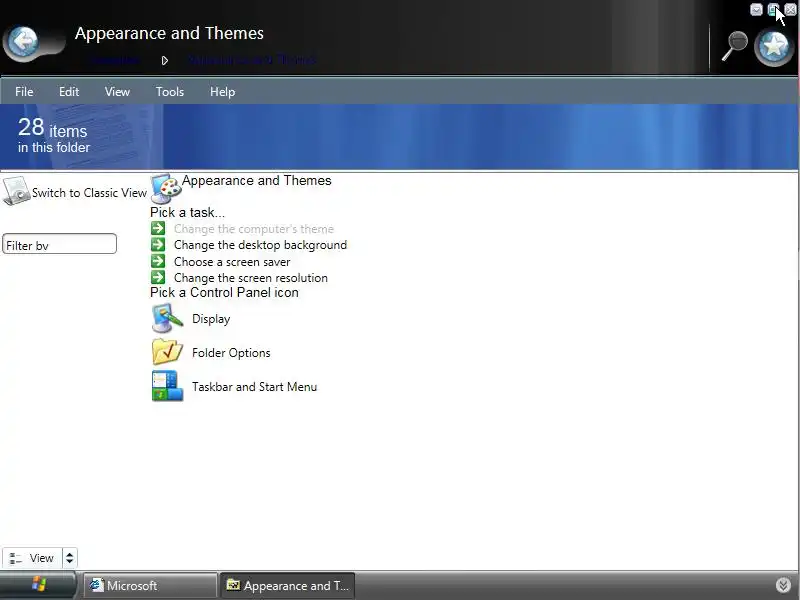Click Change the computer's theme task

point(254,229)
